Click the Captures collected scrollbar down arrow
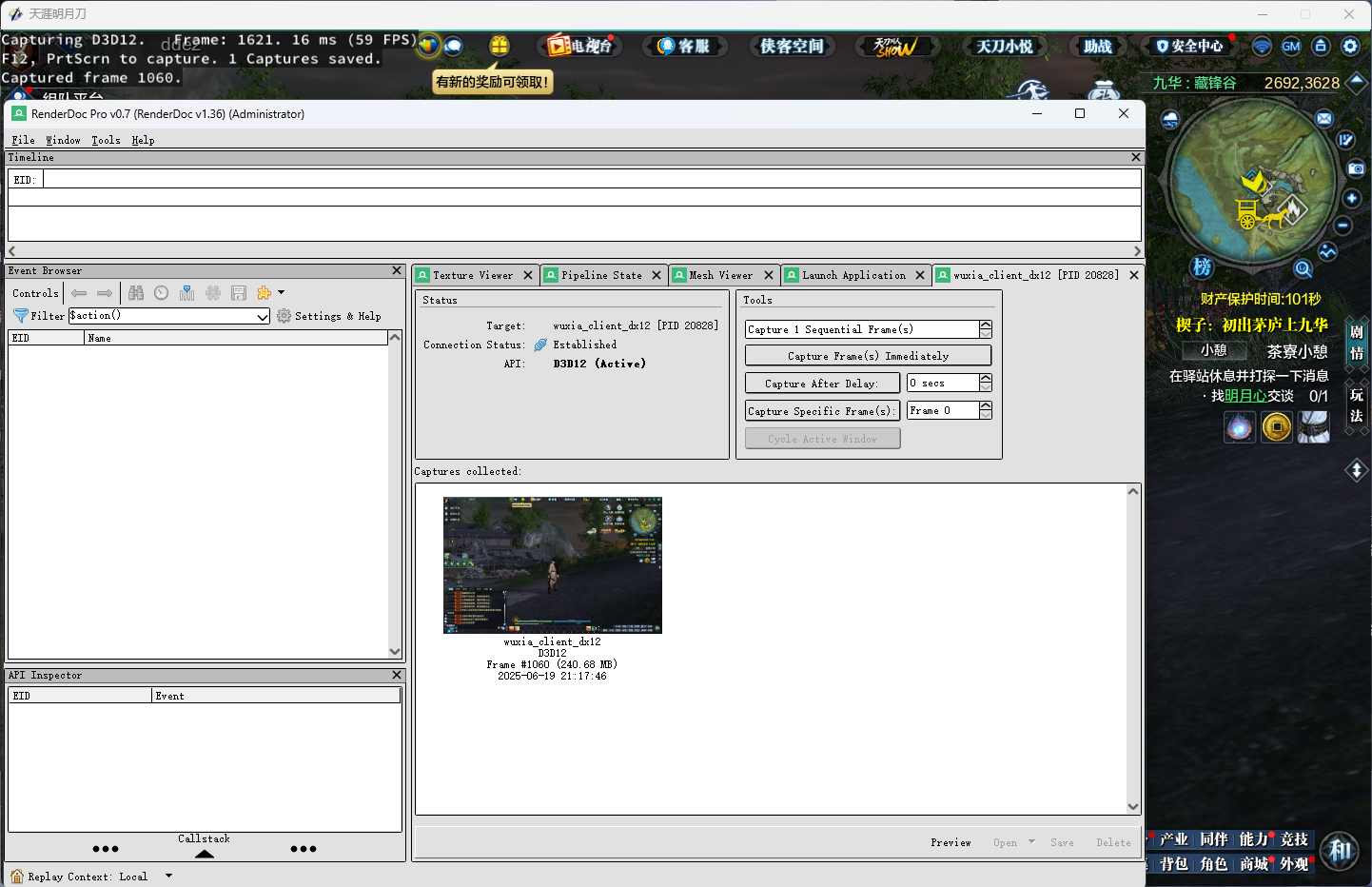This screenshot has width=1372, height=887. (x=1133, y=806)
